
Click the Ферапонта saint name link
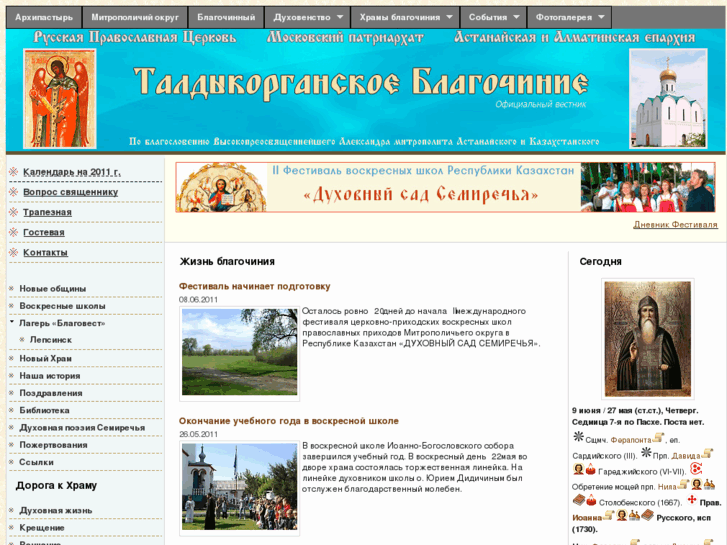click(631, 440)
